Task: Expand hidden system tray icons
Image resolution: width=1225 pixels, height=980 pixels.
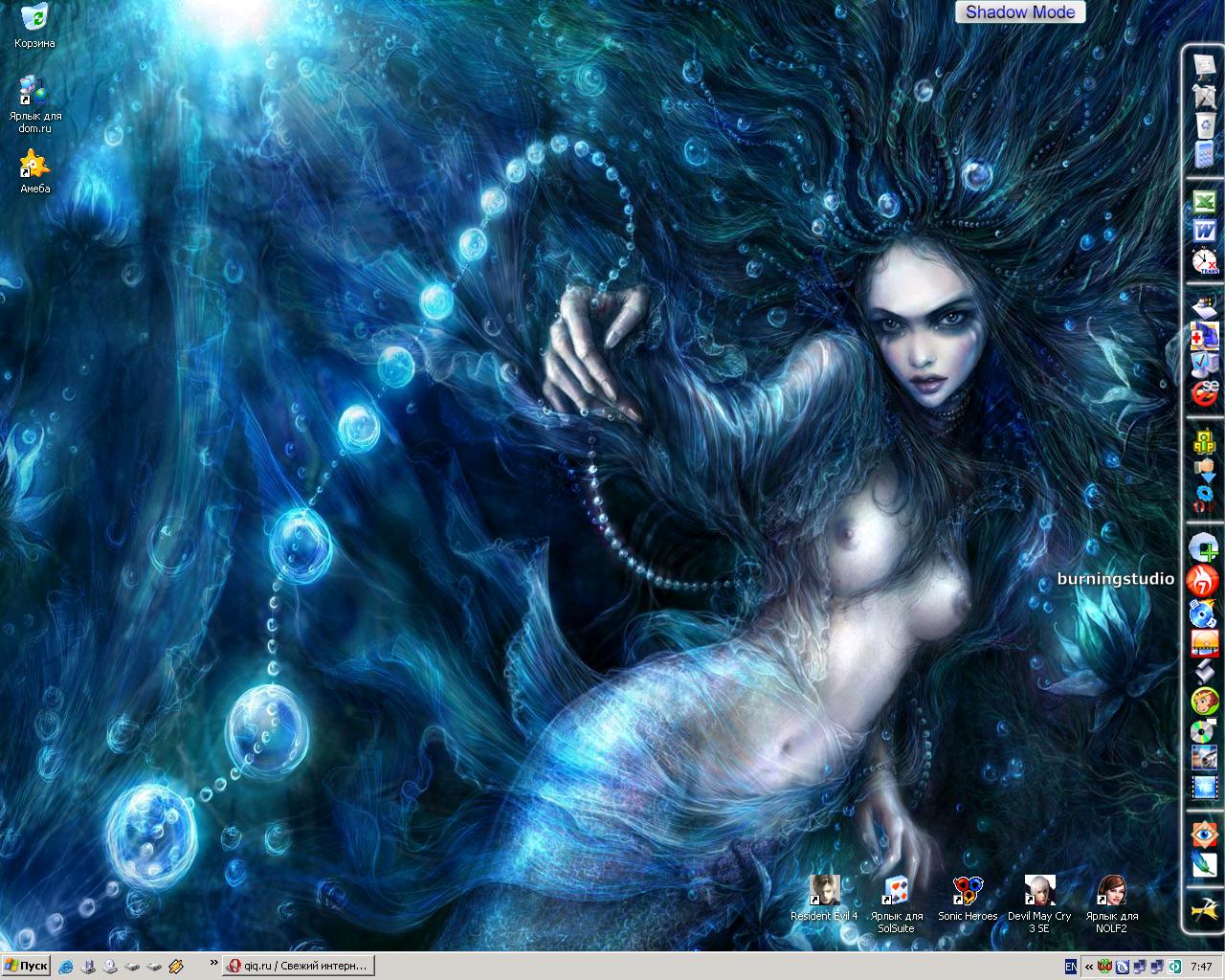Action: (1089, 967)
